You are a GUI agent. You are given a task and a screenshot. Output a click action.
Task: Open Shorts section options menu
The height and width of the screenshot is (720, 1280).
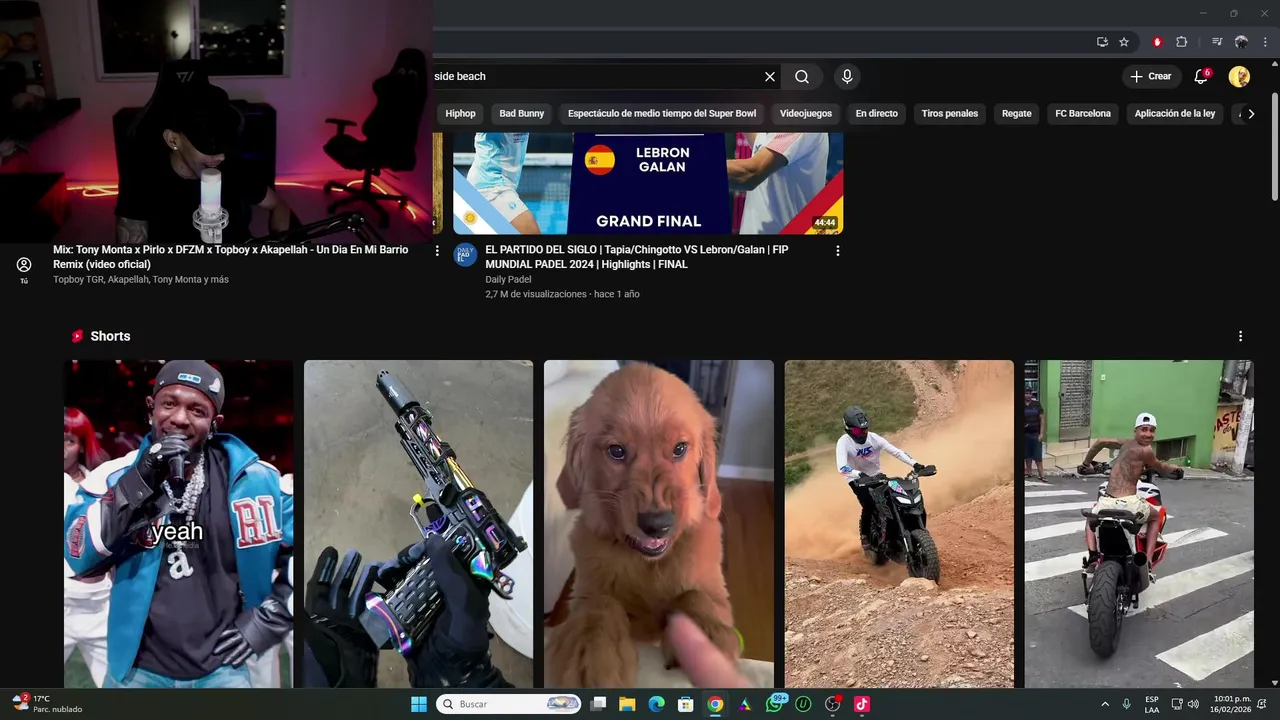(x=1241, y=337)
